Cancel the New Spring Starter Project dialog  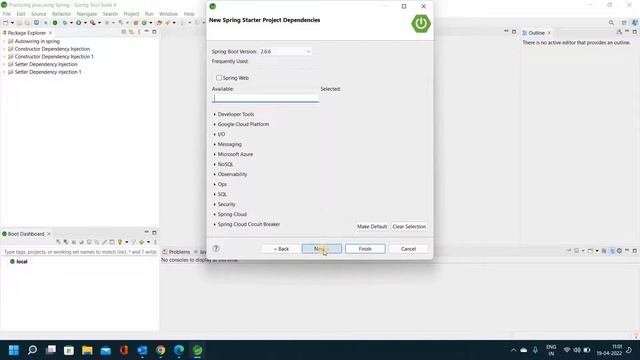[x=408, y=249]
